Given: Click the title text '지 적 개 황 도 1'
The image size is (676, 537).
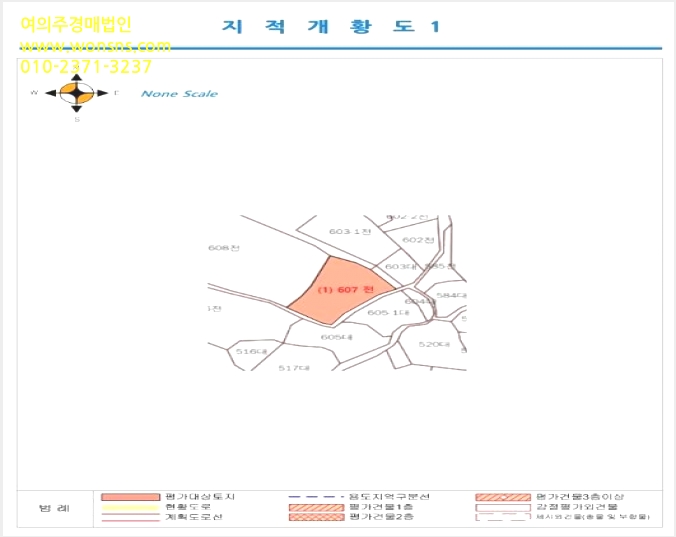Looking at the screenshot, I should coord(331,26).
